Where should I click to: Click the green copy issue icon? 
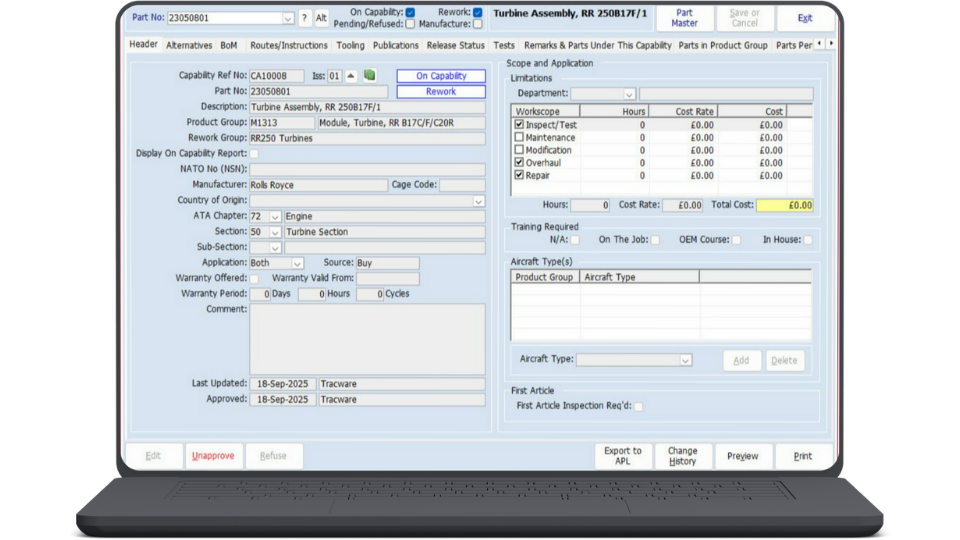point(369,75)
